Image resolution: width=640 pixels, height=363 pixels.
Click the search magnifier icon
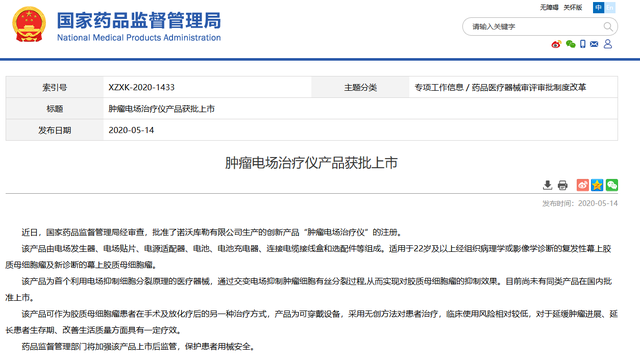point(608,27)
